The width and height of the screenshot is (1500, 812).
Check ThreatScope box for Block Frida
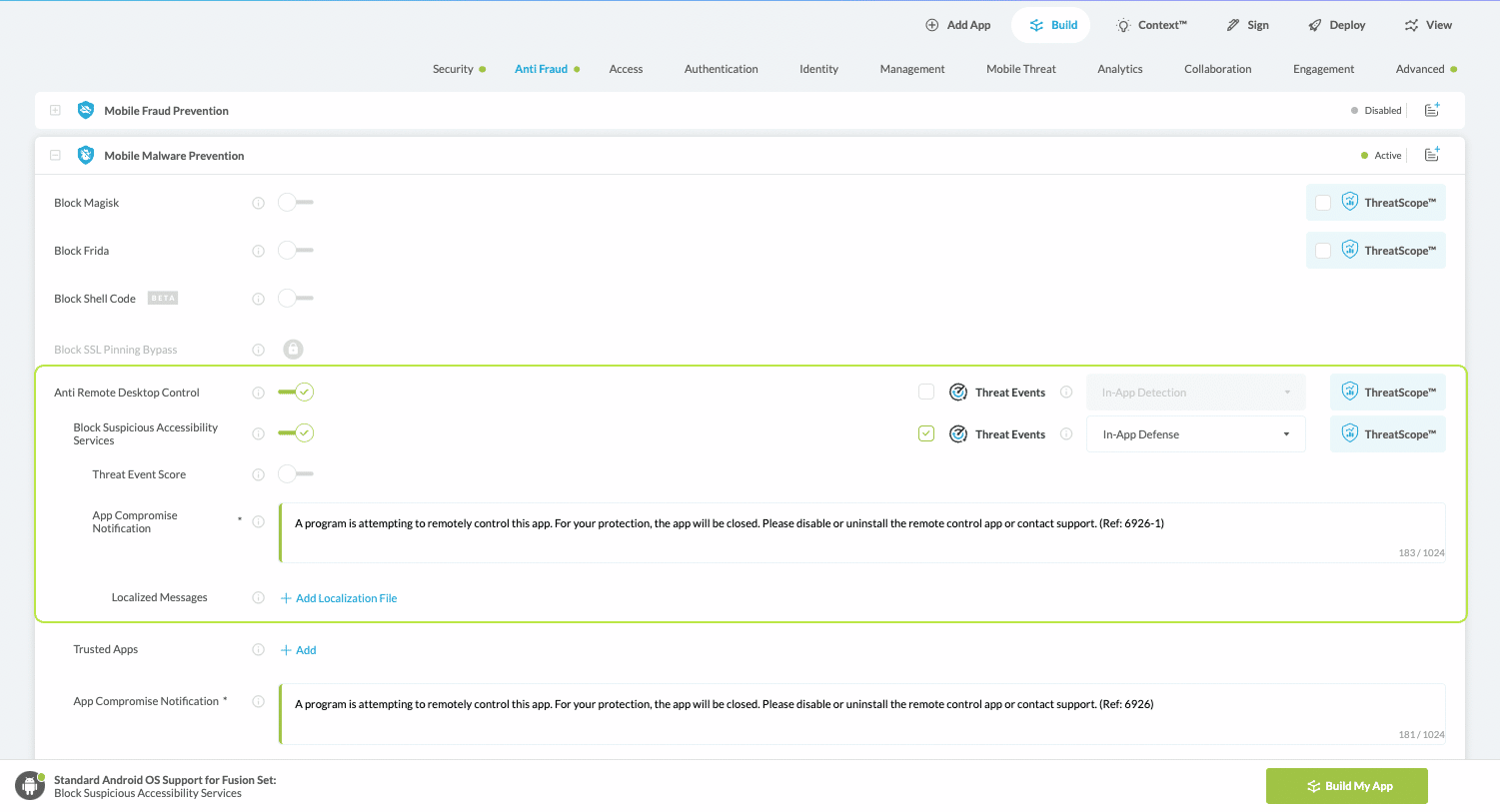tap(1323, 251)
